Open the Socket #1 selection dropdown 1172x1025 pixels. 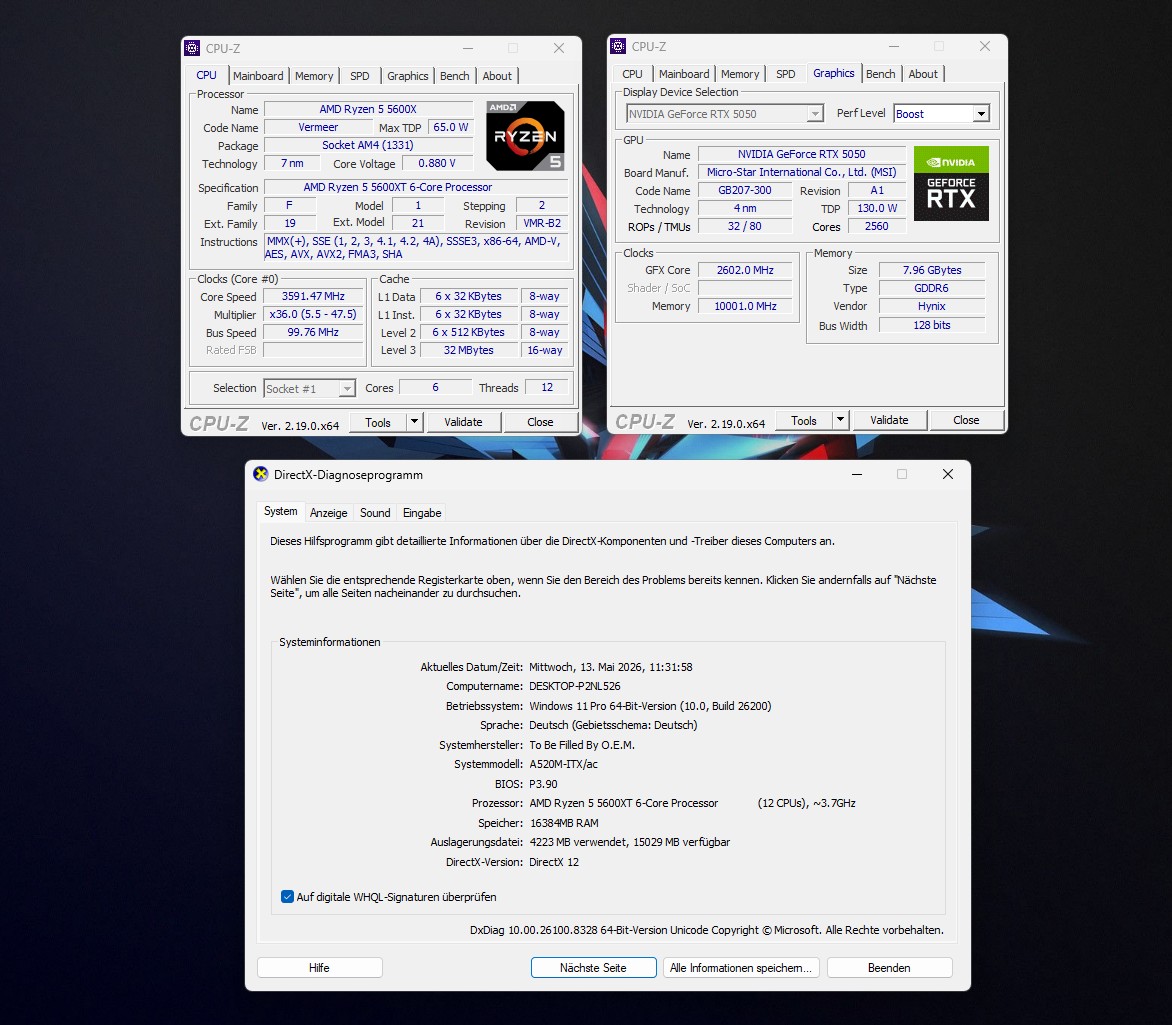click(347, 389)
